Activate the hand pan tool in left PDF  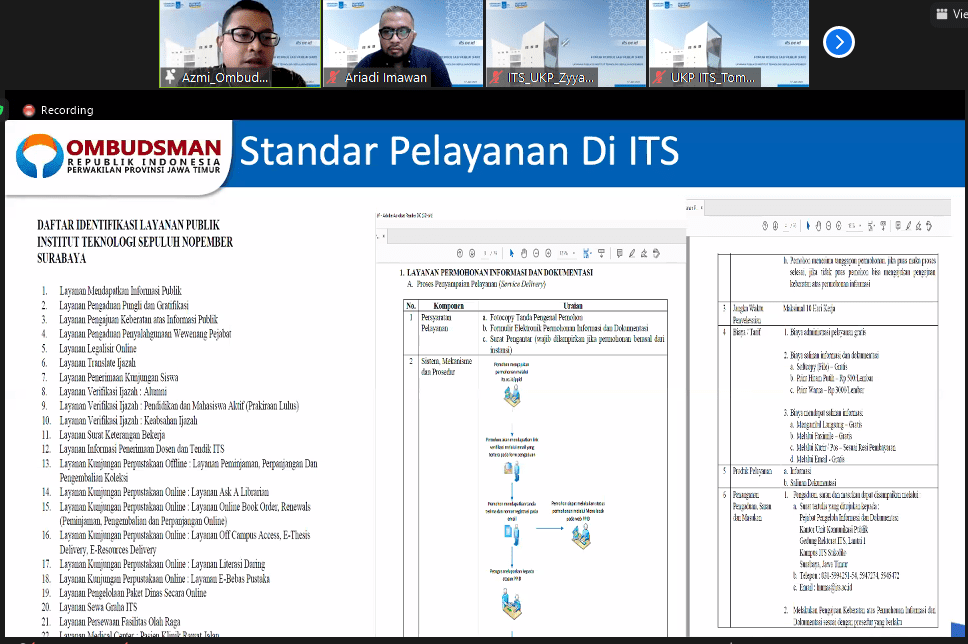coord(523,253)
